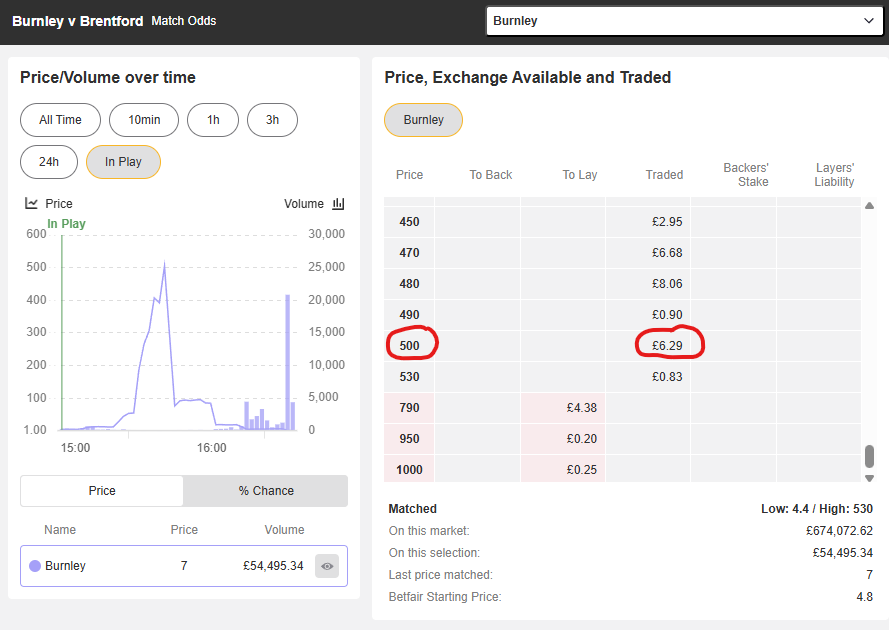Click the 450 price row
889x630 pixels.
[x=622, y=222]
